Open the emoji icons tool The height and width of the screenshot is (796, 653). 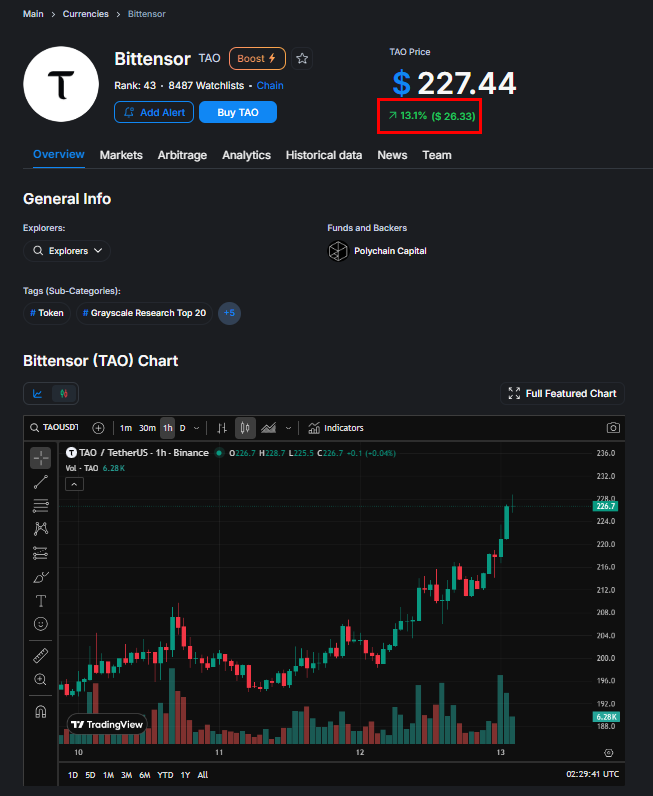[x=41, y=624]
